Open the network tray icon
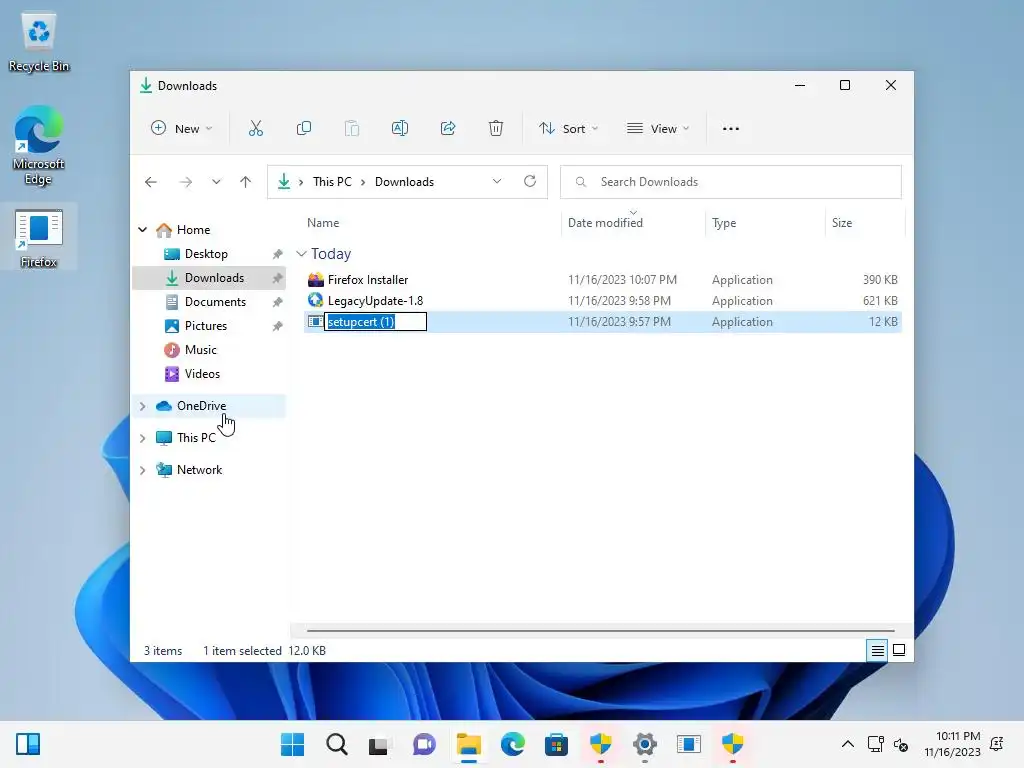 pyautogui.click(x=876, y=744)
